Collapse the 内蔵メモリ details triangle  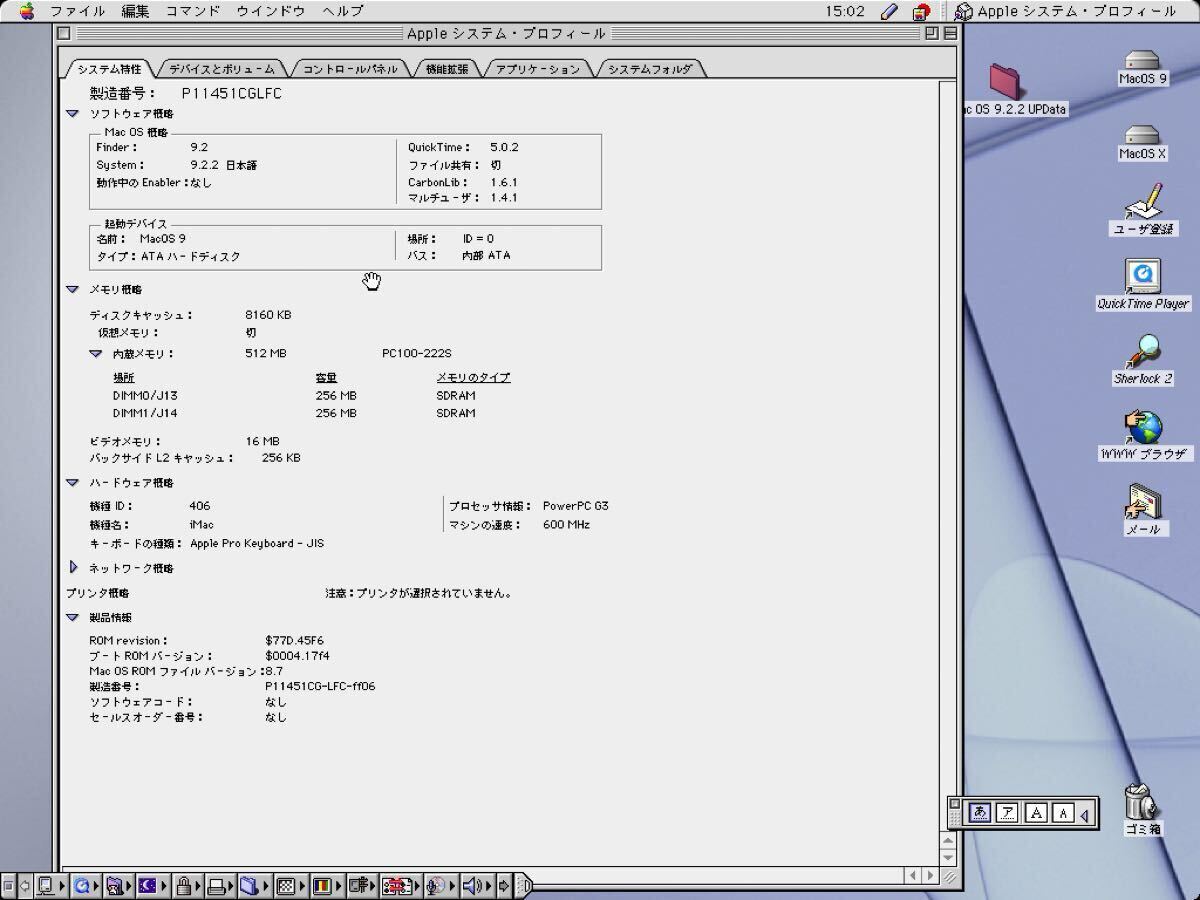click(95, 353)
